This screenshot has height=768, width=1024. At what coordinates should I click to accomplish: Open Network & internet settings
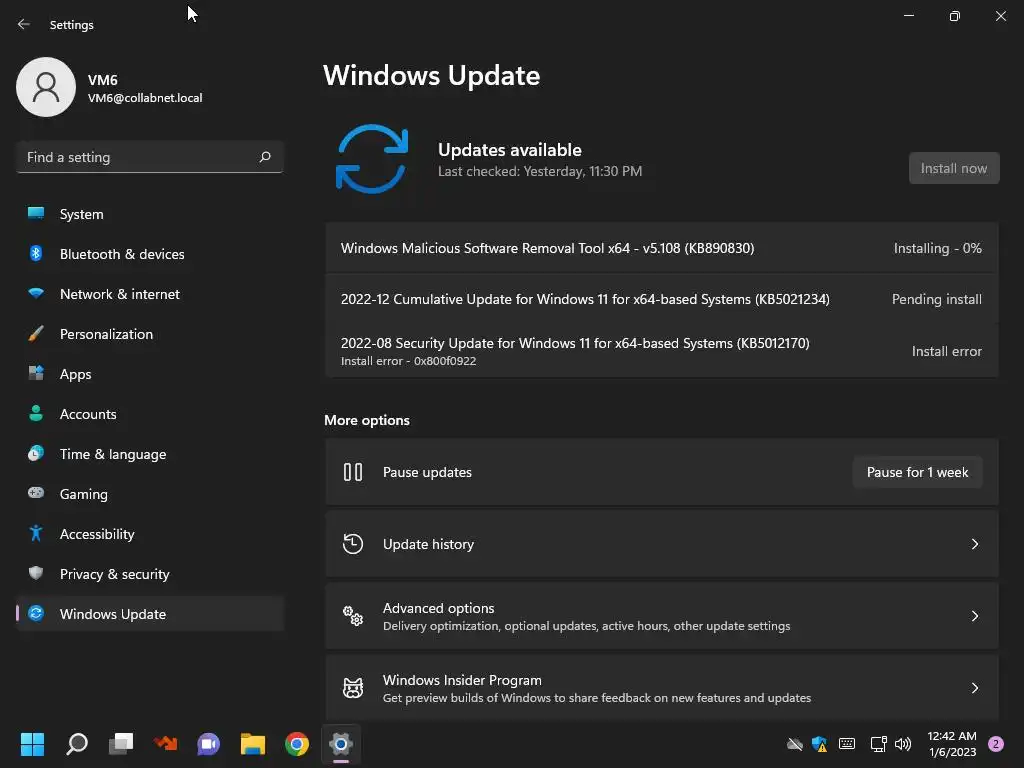(x=150, y=294)
